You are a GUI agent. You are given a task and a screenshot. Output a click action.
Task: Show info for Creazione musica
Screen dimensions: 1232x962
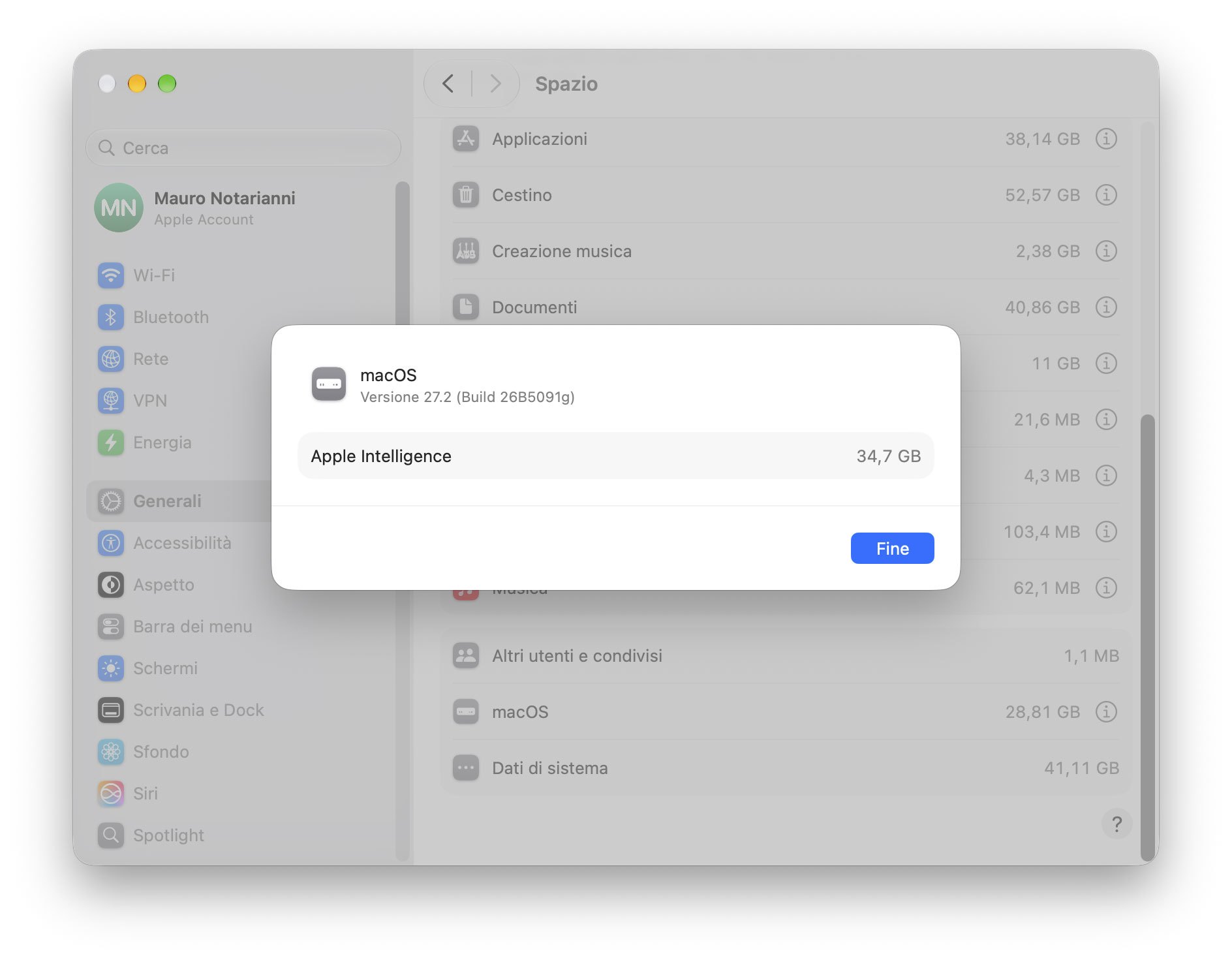1106,251
